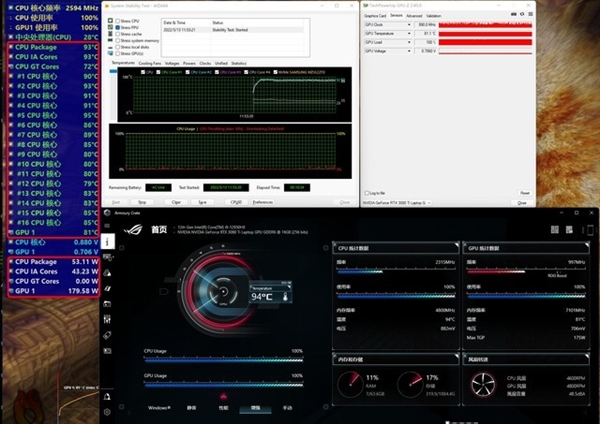The height and width of the screenshot is (424, 600).
Task: Open the Armoury Crate hamburger menu
Action: tap(107, 226)
